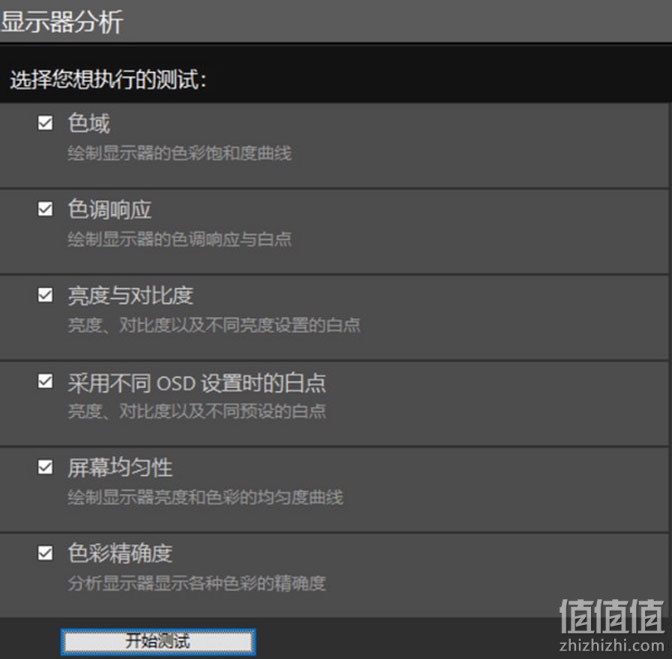Image resolution: width=672 pixels, height=659 pixels.
Task: Click the 显示器分析 heading
Action: click(x=62, y=21)
